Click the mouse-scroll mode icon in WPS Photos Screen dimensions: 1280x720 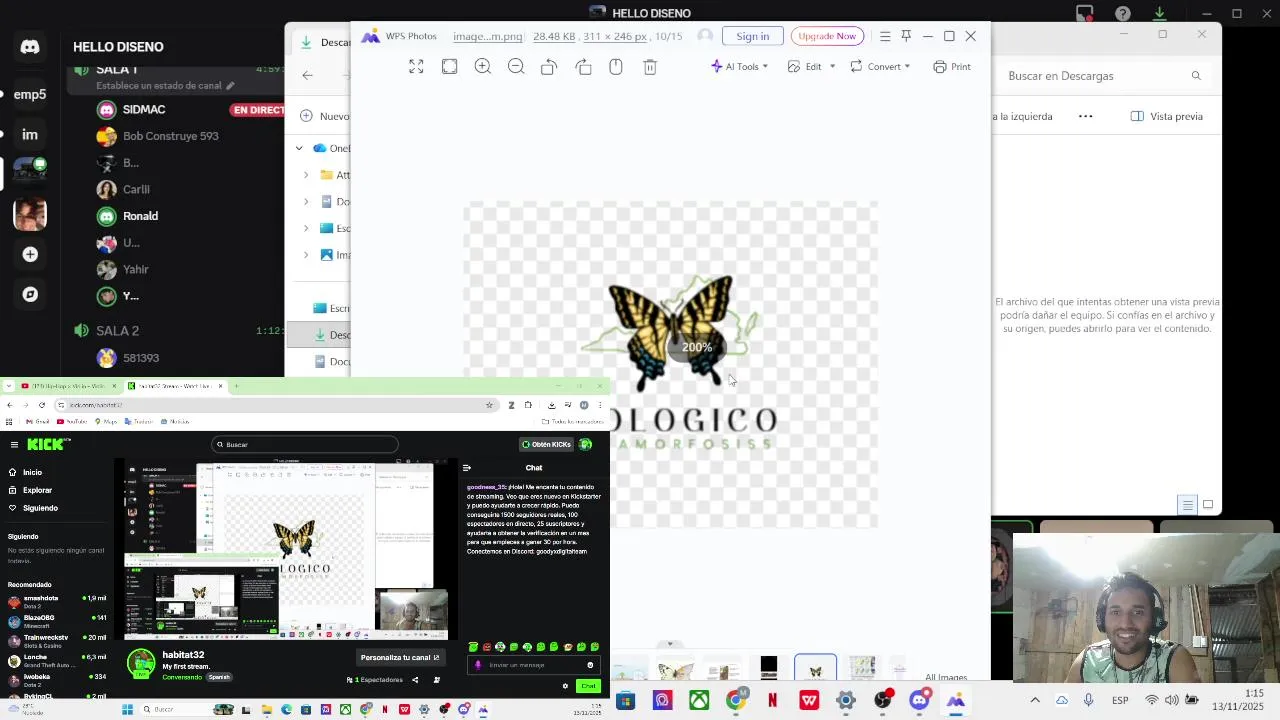tap(616, 66)
